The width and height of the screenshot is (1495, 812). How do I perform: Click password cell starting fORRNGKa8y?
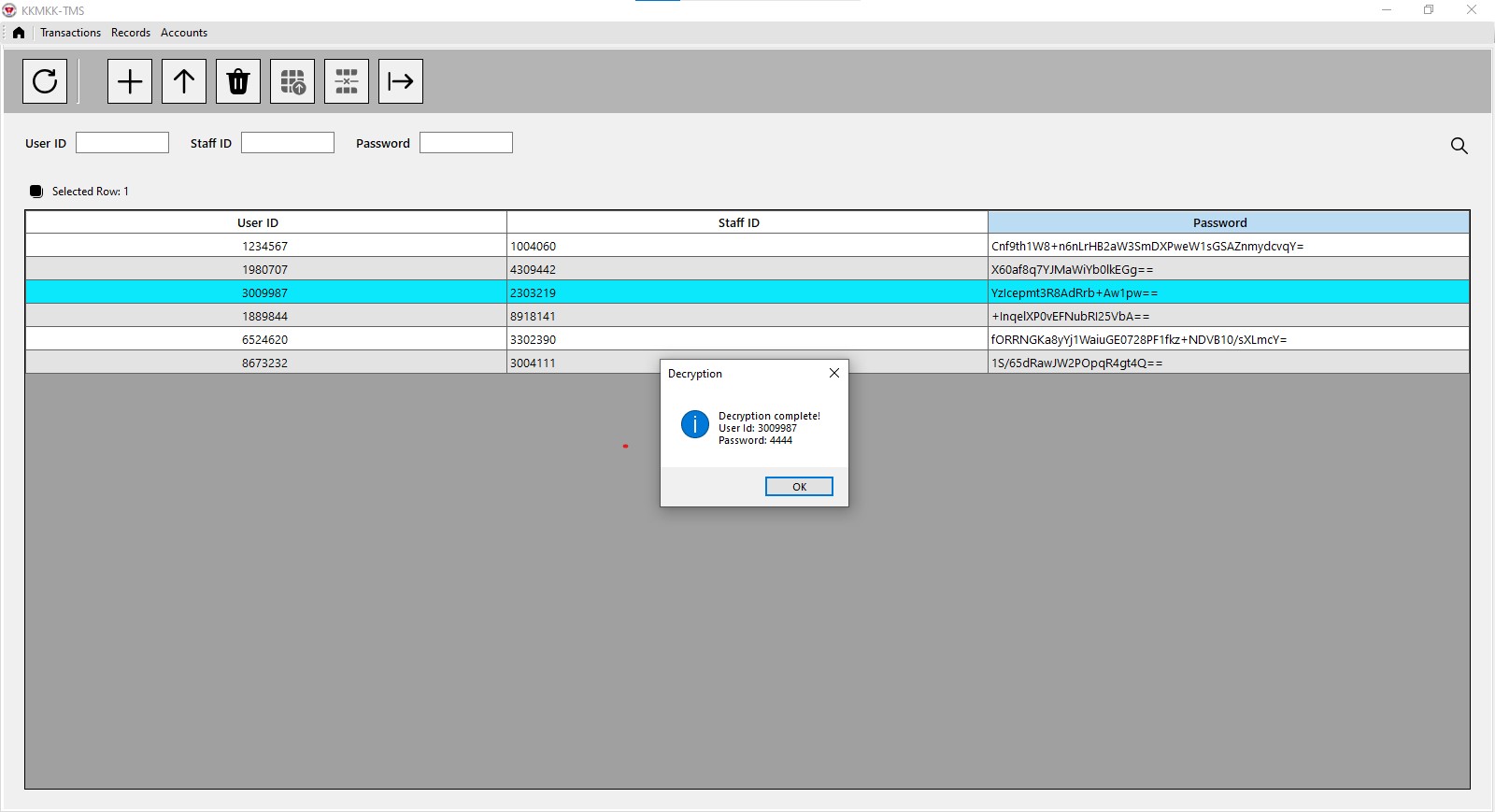(1229, 339)
